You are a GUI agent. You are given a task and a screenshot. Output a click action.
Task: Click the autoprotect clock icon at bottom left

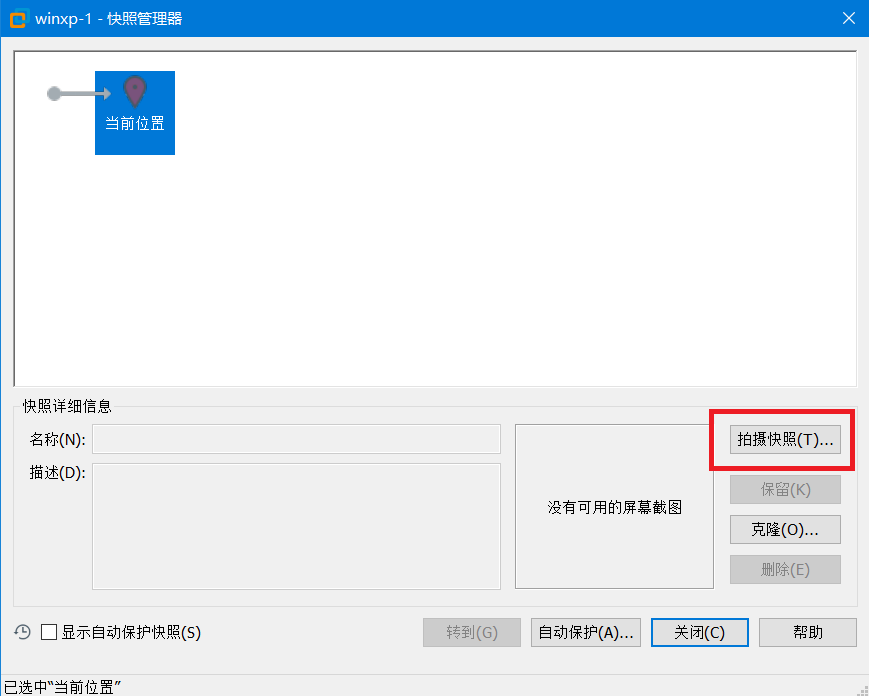[x=22, y=632]
